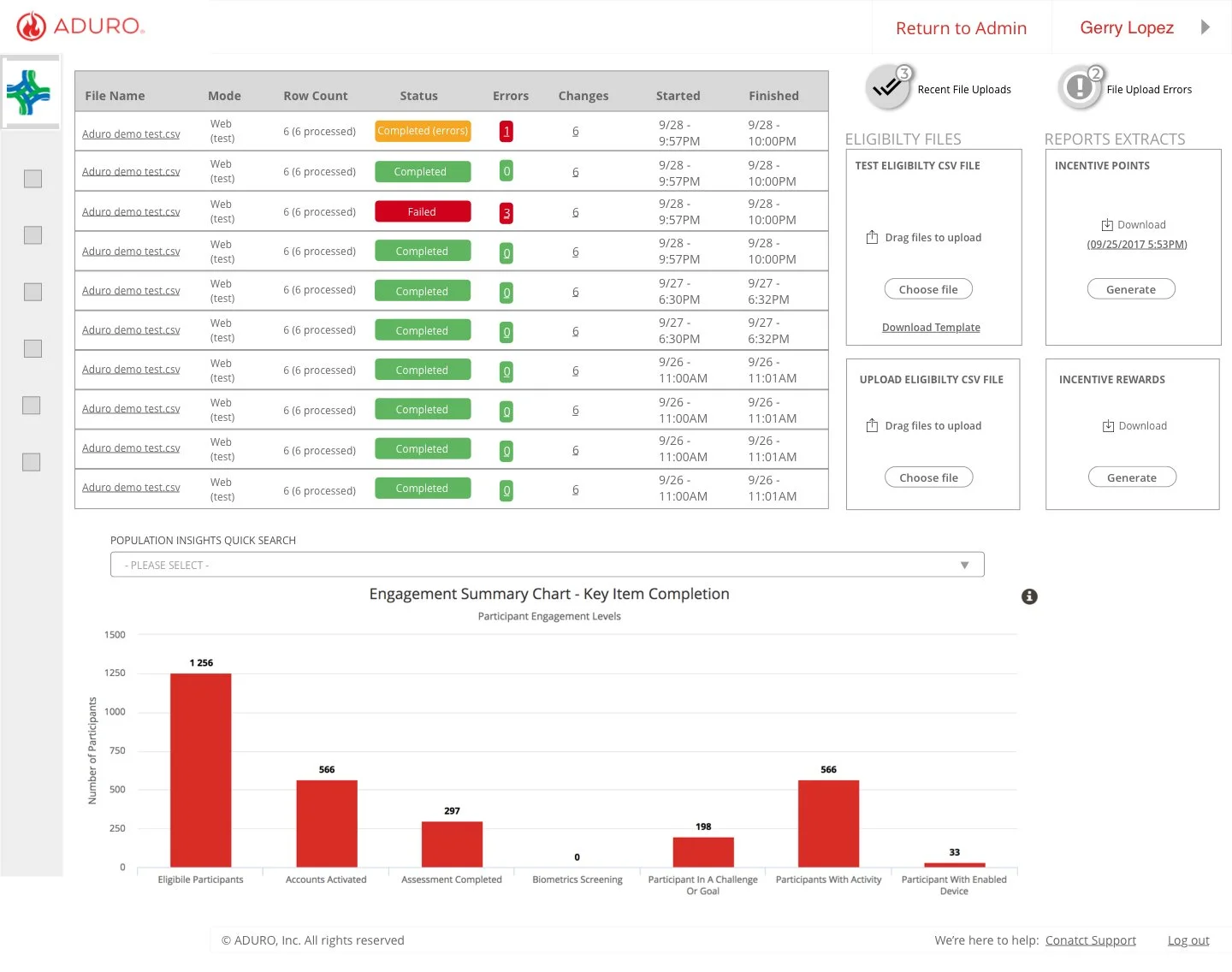
Task: Click Return to Admin
Action: click(x=961, y=28)
